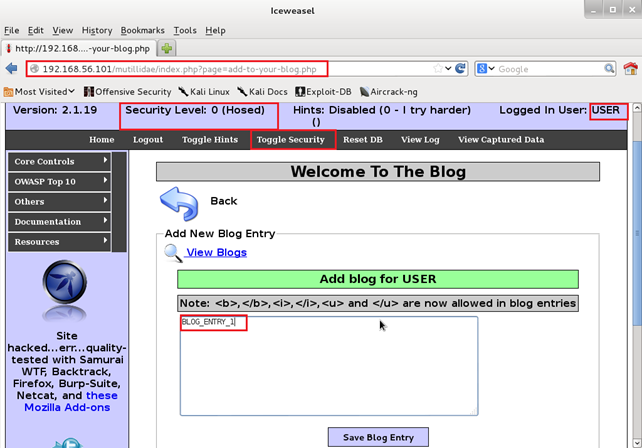Open a new tab with plus icon

click(167, 48)
